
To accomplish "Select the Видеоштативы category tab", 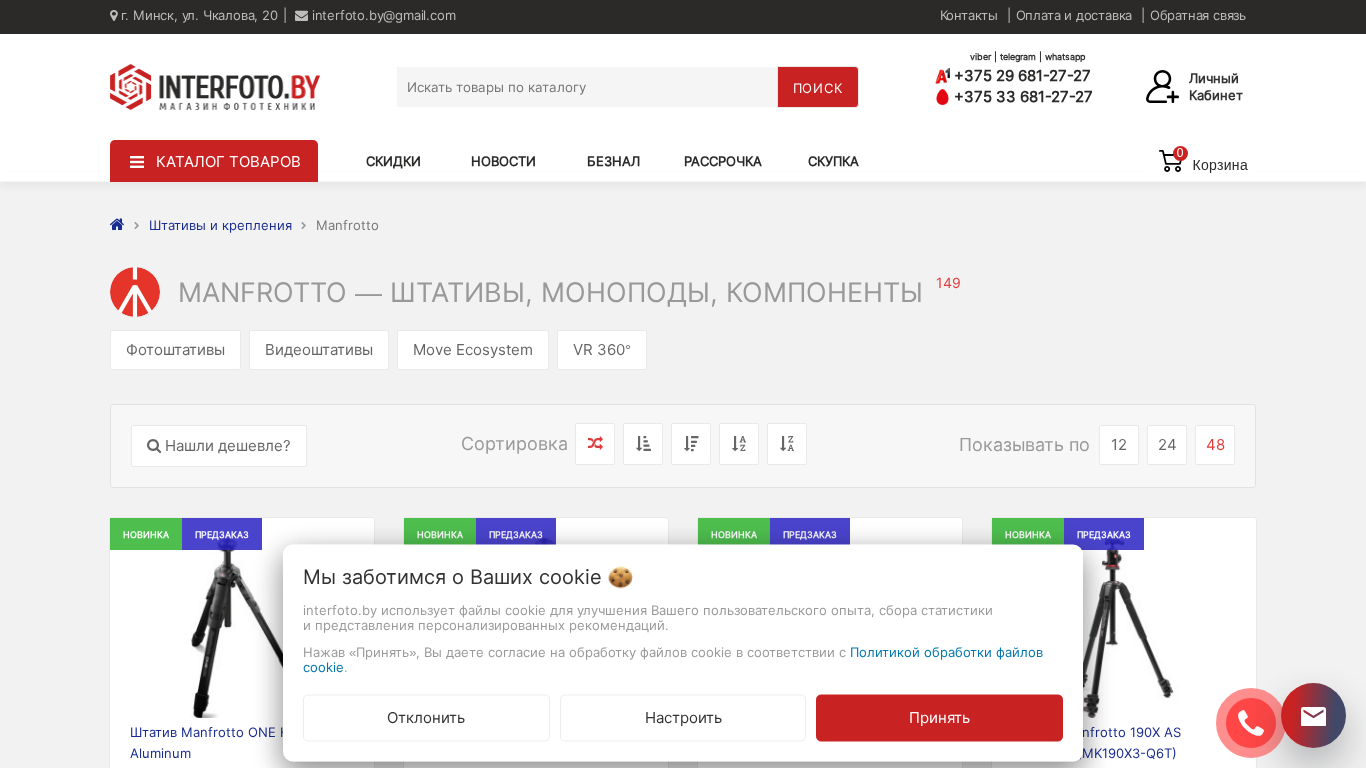I will [319, 350].
